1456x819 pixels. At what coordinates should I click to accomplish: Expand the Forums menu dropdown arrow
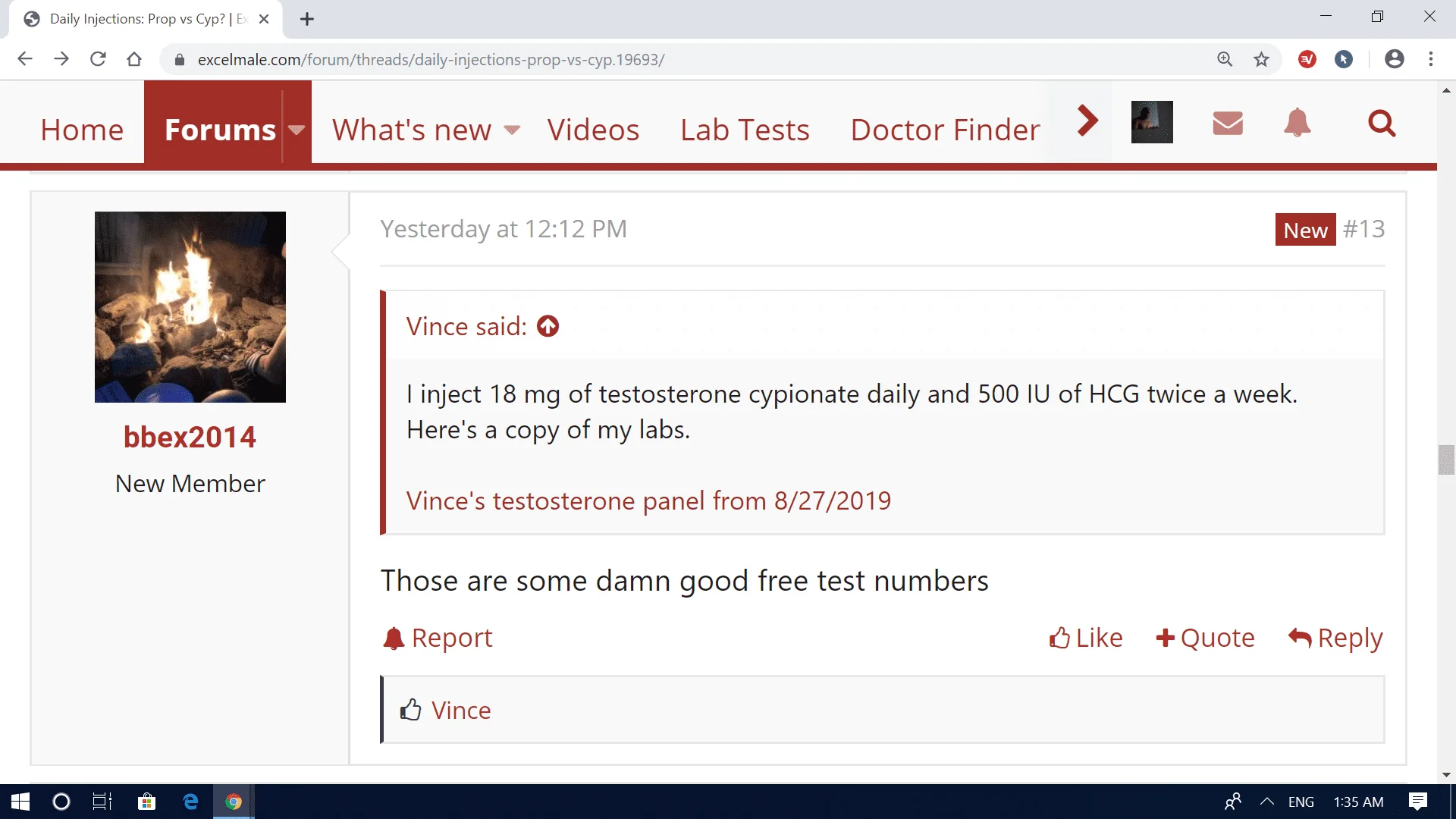point(297,130)
